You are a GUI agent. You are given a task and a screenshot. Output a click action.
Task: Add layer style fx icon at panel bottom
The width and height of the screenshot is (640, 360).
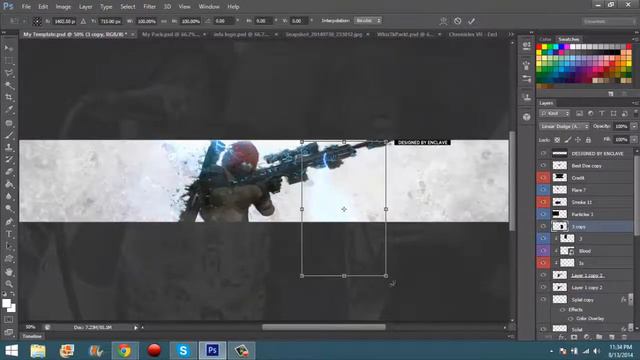[x=562, y=337]
